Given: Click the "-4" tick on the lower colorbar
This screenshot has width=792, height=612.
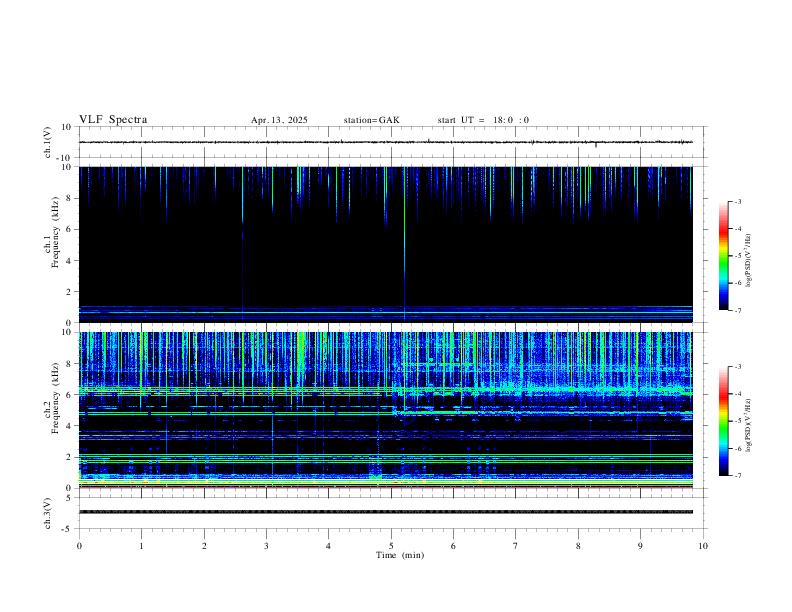Looking at the screenshot, I should (x=738, y=394).
